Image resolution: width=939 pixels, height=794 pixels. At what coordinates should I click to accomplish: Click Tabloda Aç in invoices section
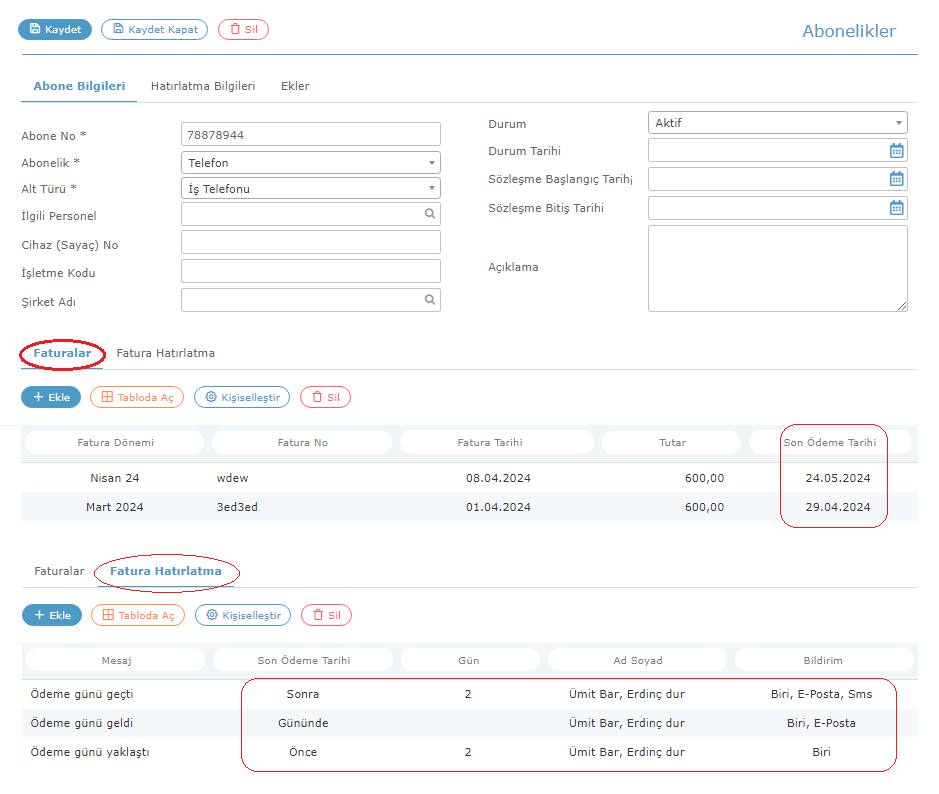(x=137, y=397)
